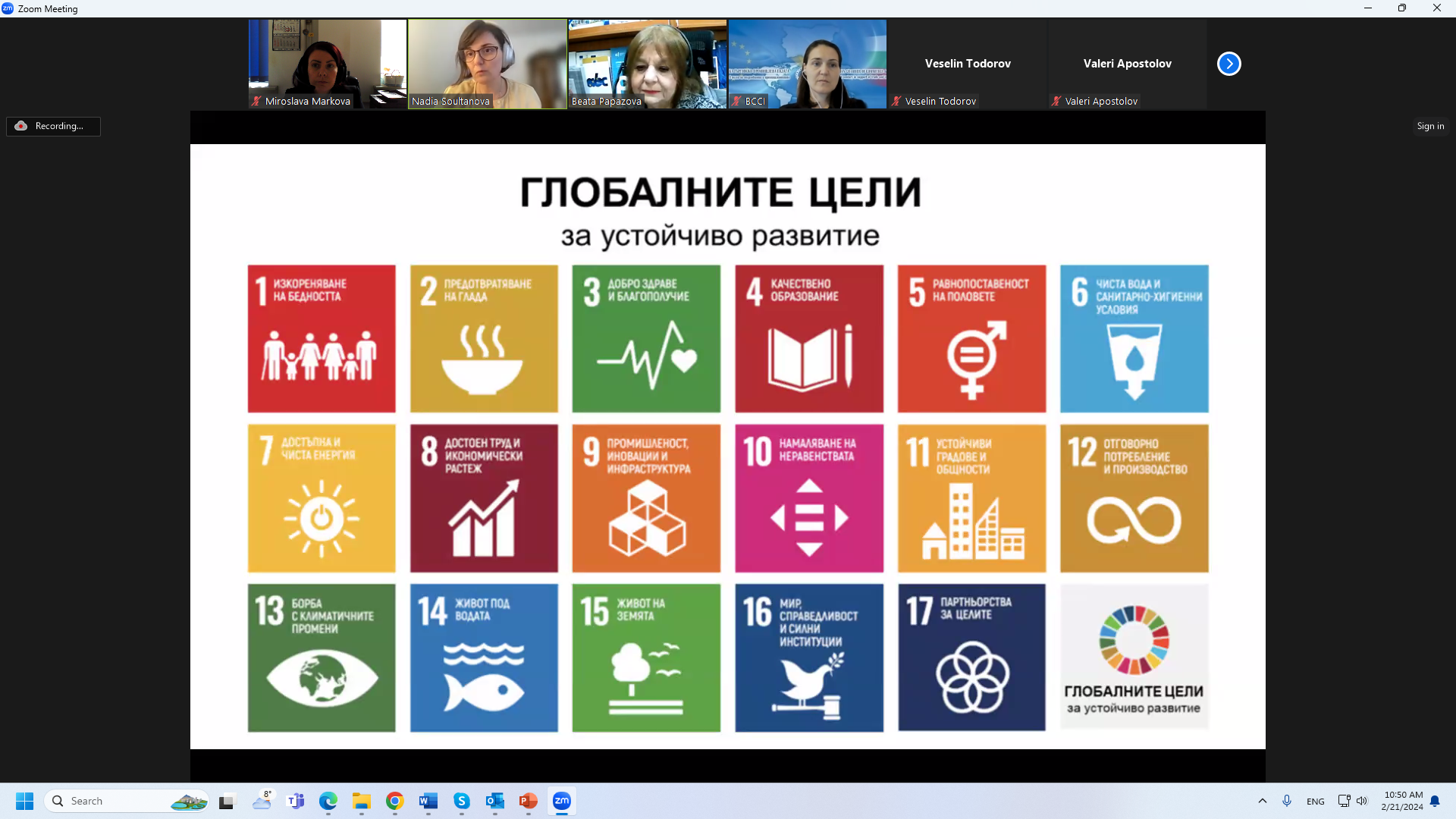Select Valeri Apostolov's participant tile

coord(1128,64)
